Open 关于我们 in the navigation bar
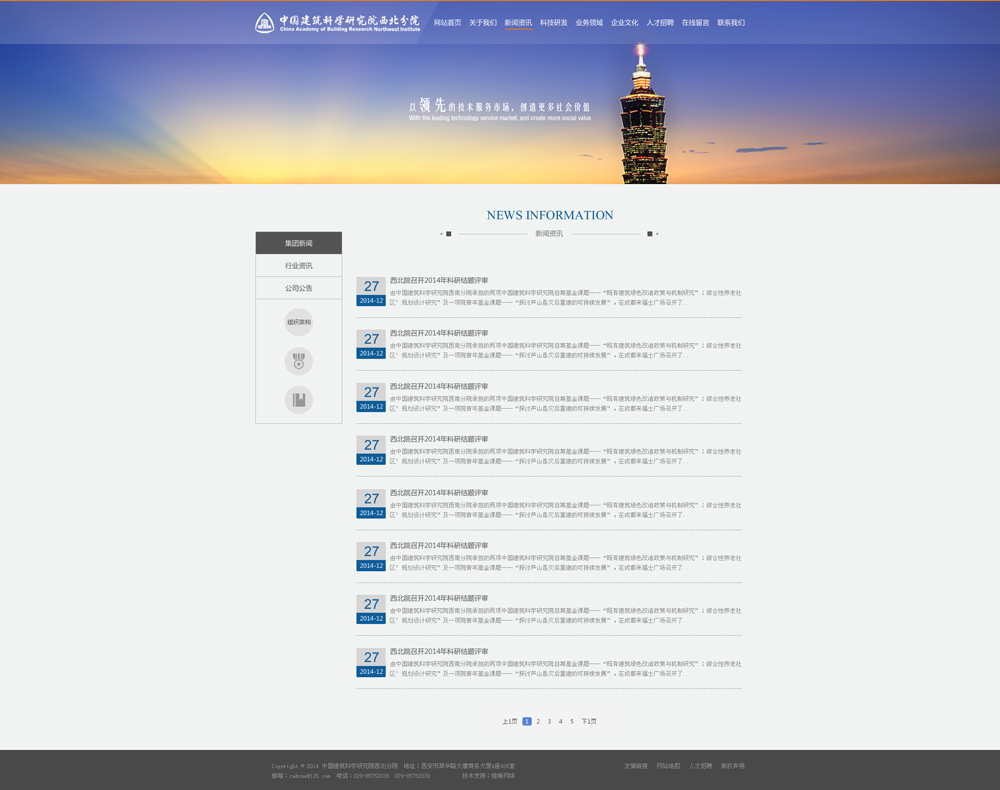 point(483,23)
